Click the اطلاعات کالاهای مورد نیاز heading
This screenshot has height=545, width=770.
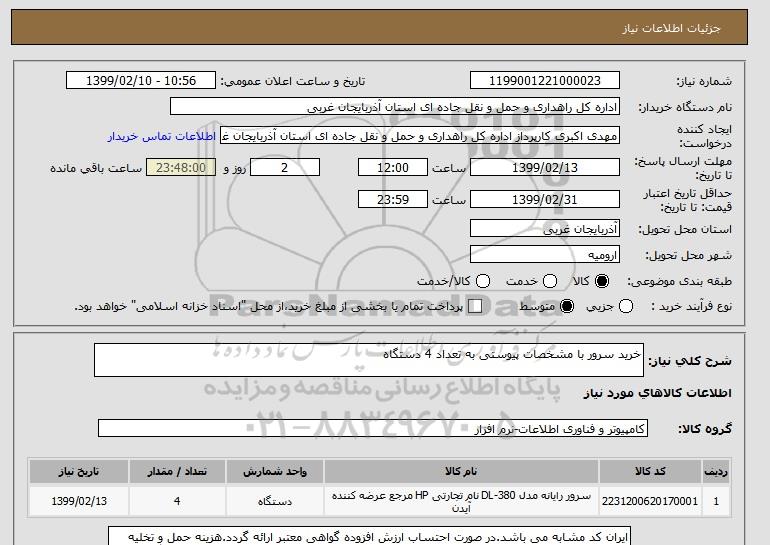pyautogui.click(x=658, y=393)
